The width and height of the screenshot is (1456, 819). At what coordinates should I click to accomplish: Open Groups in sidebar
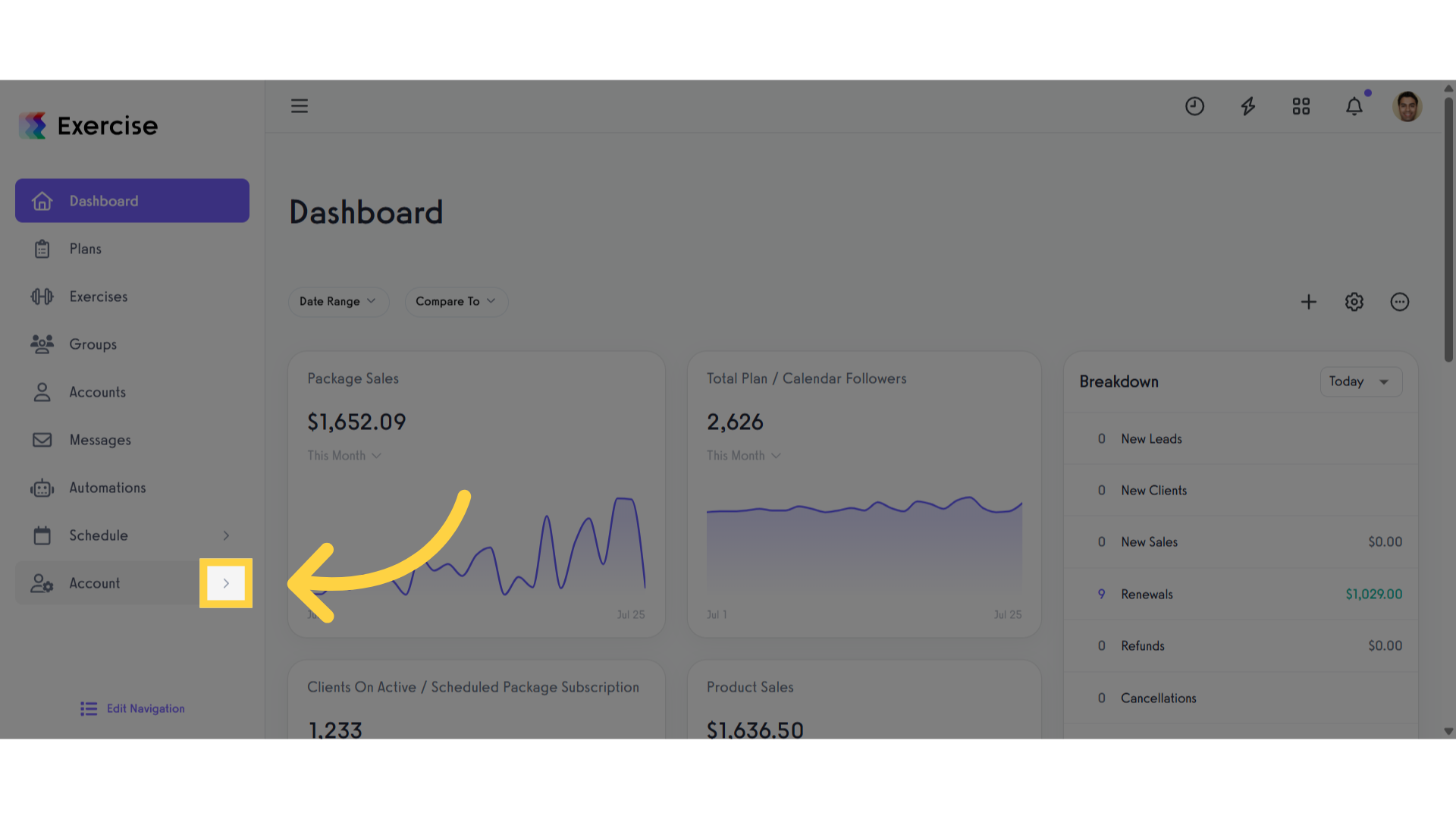pyautogui.click(x=132, y=344)
